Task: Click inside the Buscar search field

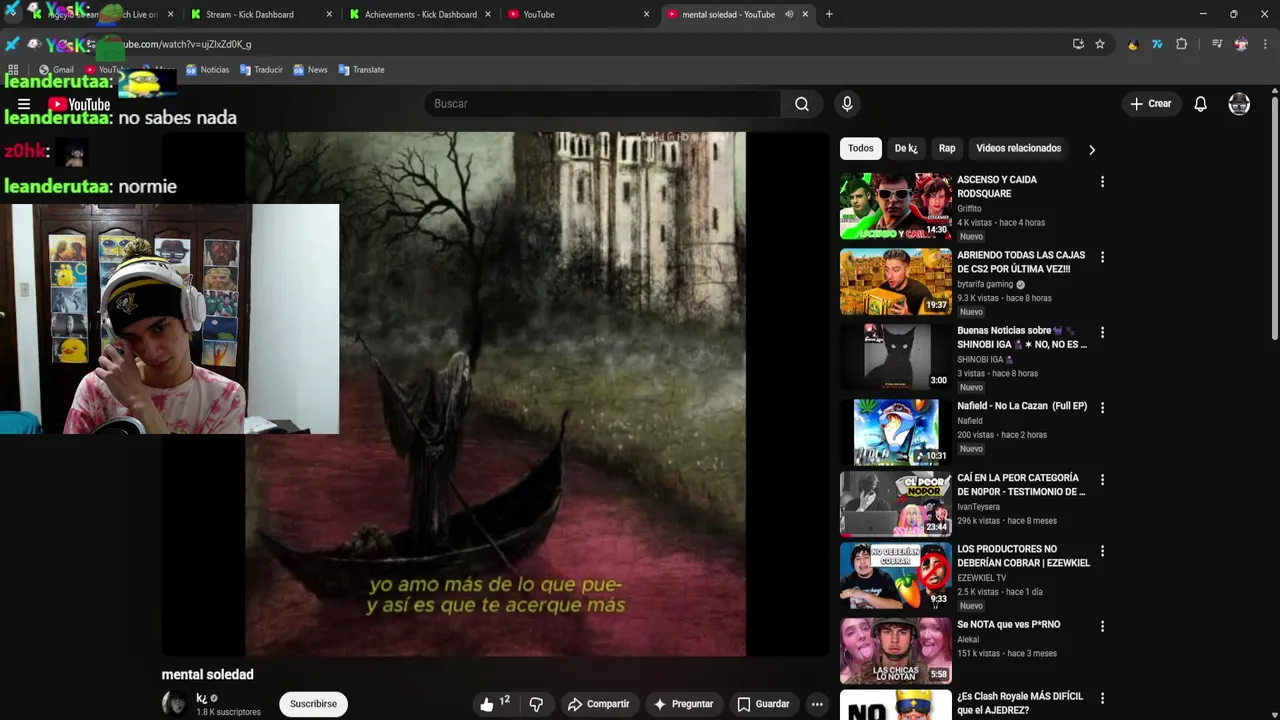Action: (602, 104)
